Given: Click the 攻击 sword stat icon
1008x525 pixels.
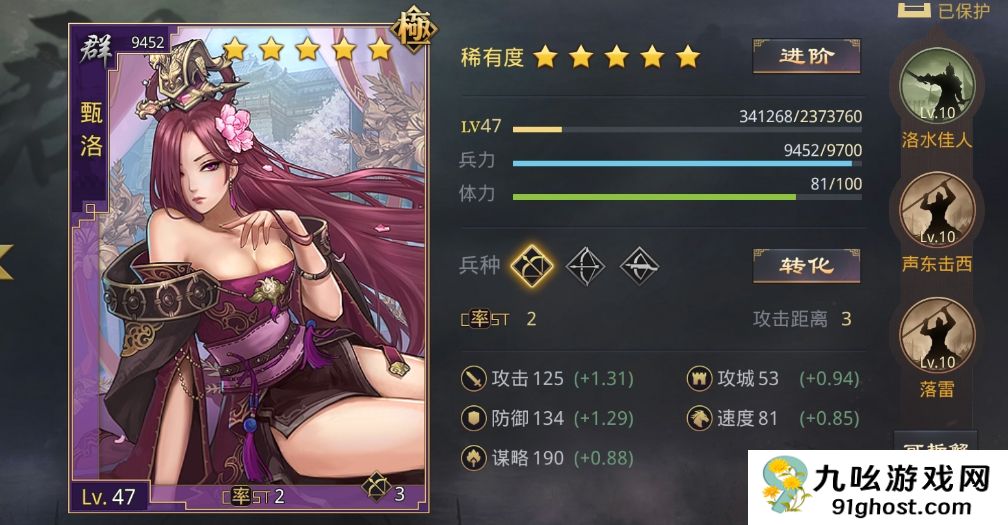Looking at the screenshot, I should [474, 378].
